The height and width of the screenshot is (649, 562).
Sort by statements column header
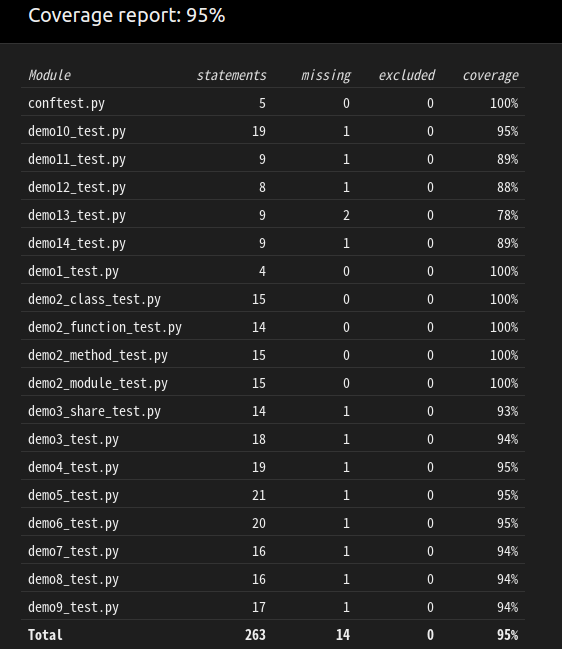[x=231, y=75]
